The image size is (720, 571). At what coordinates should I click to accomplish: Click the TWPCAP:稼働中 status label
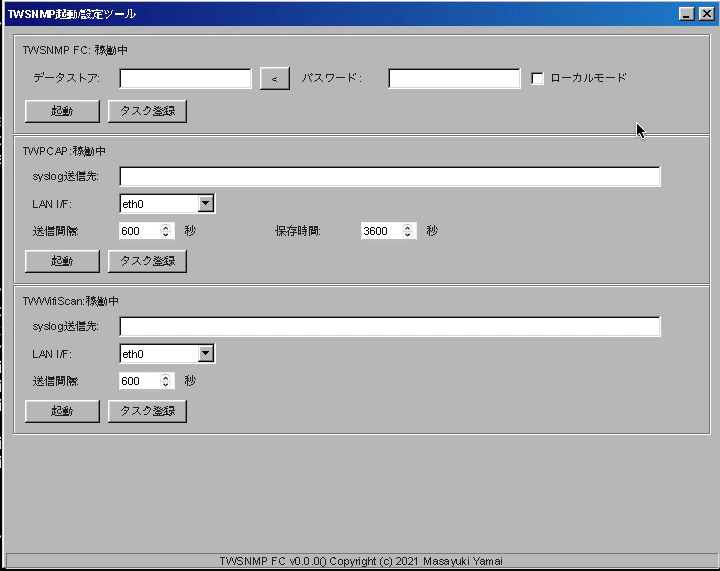click(64, 151)
